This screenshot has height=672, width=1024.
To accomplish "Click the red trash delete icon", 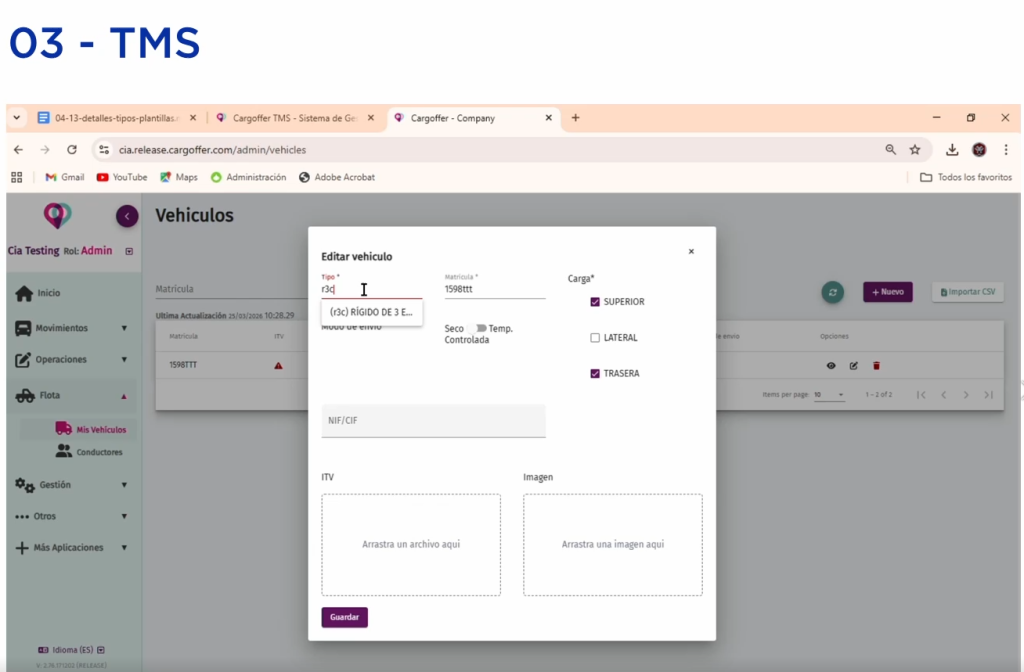I will pos(876,366).
